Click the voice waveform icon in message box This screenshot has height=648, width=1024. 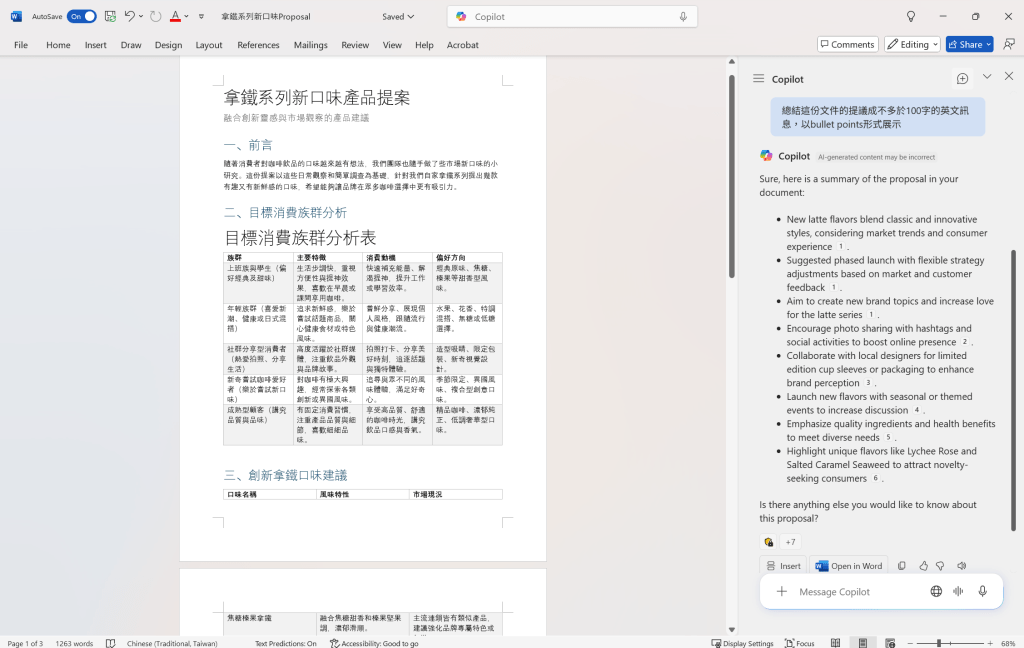(959, 592)
